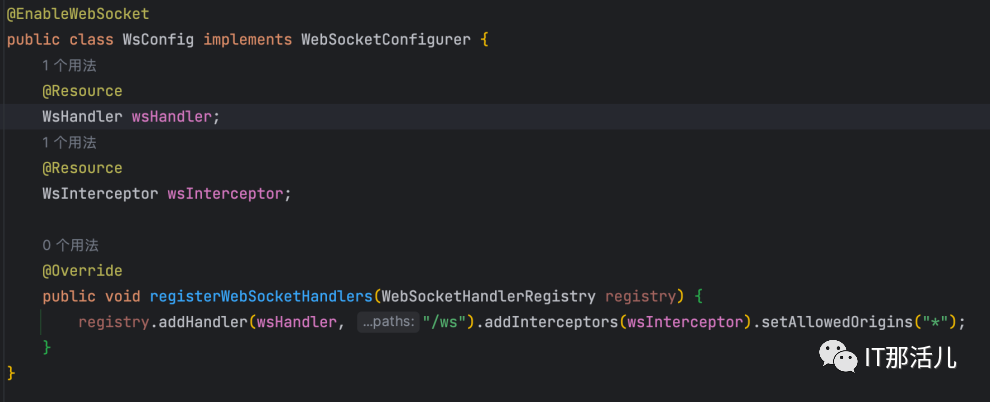Viewport: 990px width, 402px height.
Task: Click the "…paths:" parameter inlay hint
Action: coord(387,322)
